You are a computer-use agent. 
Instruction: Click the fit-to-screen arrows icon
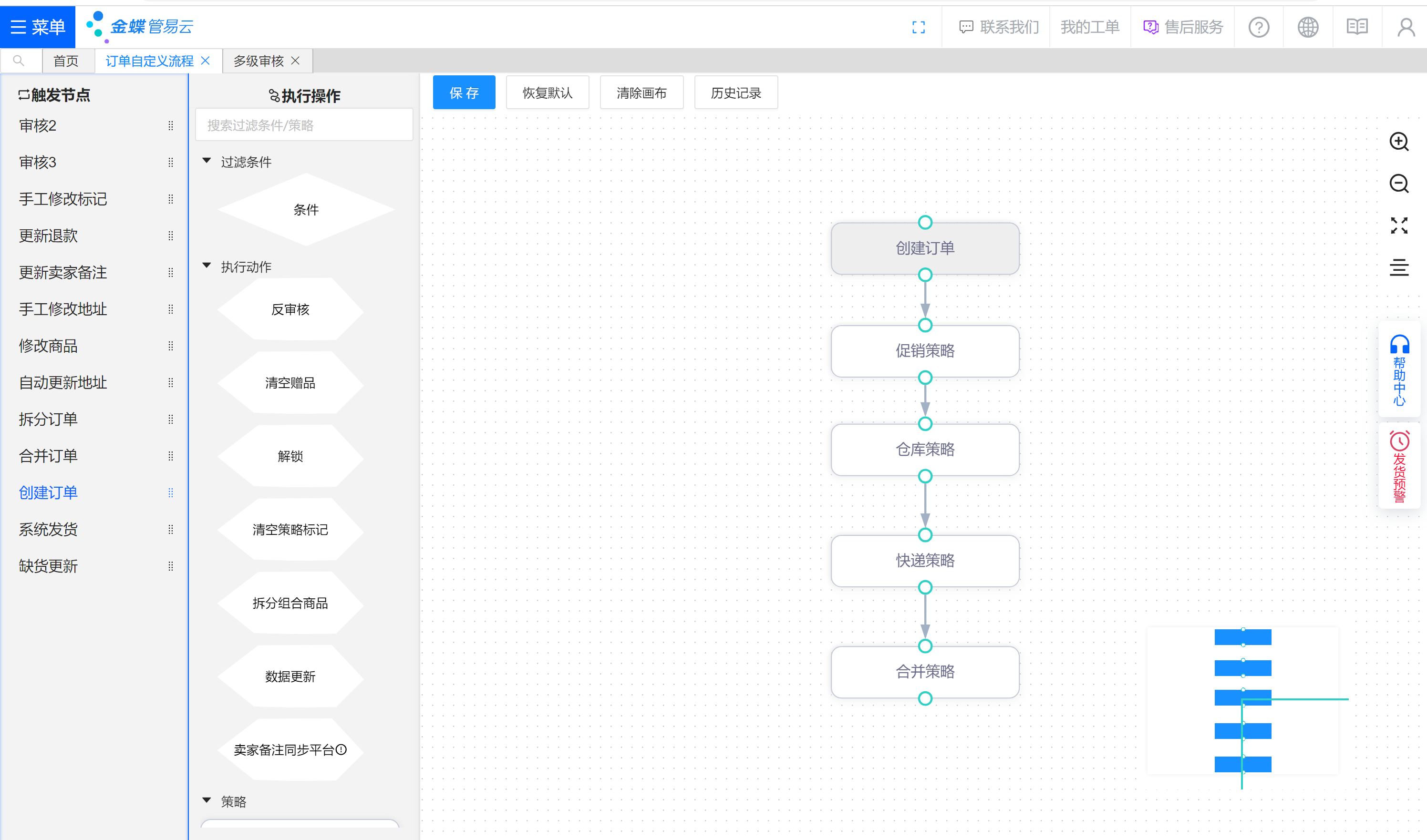coord(1399,225)
